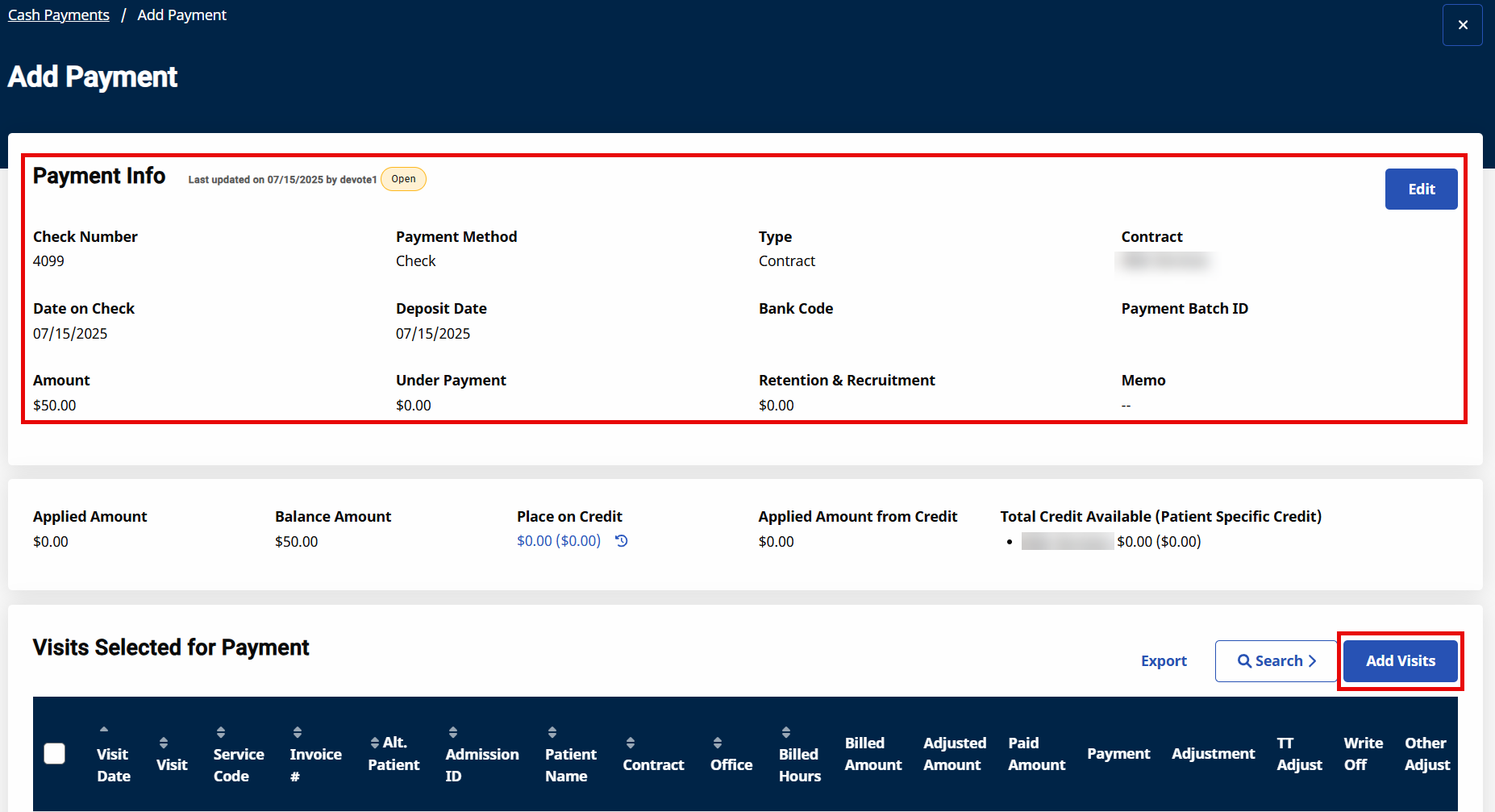Sort table by Office column
Image resolution: width=1495 pixels, height=812 pixels.
click(717, 743)
